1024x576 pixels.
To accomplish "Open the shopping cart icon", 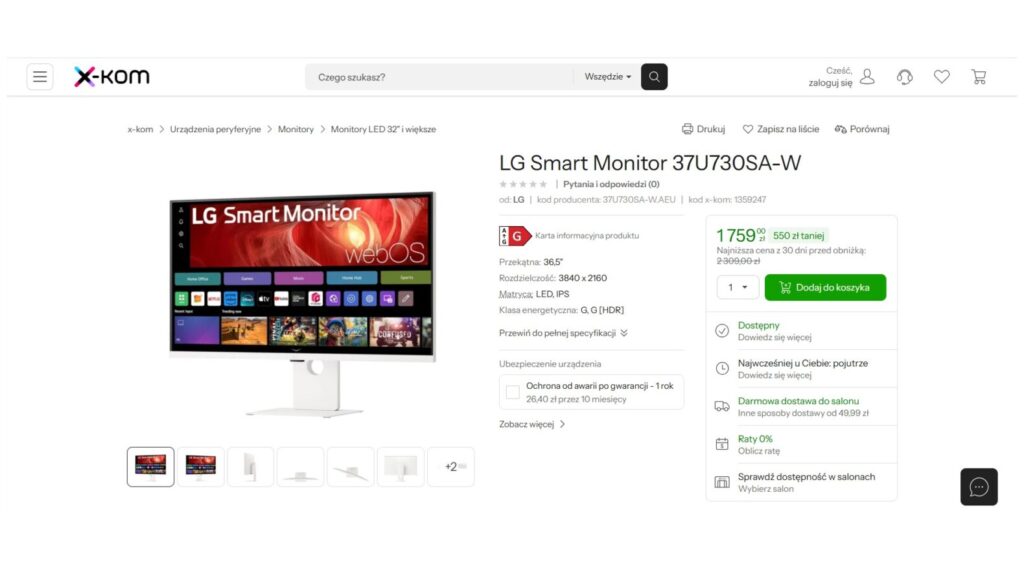I will pyautogui.click(x=978, y=77).
